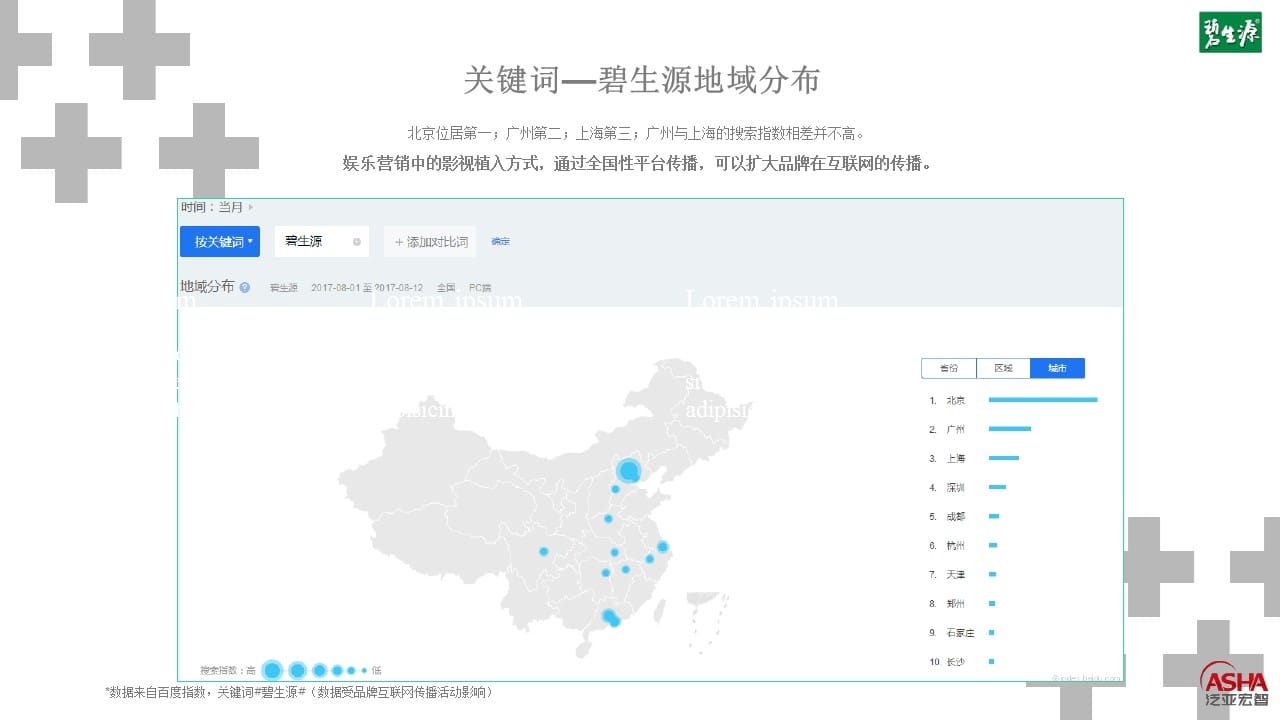The image size is (1280, 720).
Task: Click the largest legend circle next to 高
Action: click(x=272, y=670)
